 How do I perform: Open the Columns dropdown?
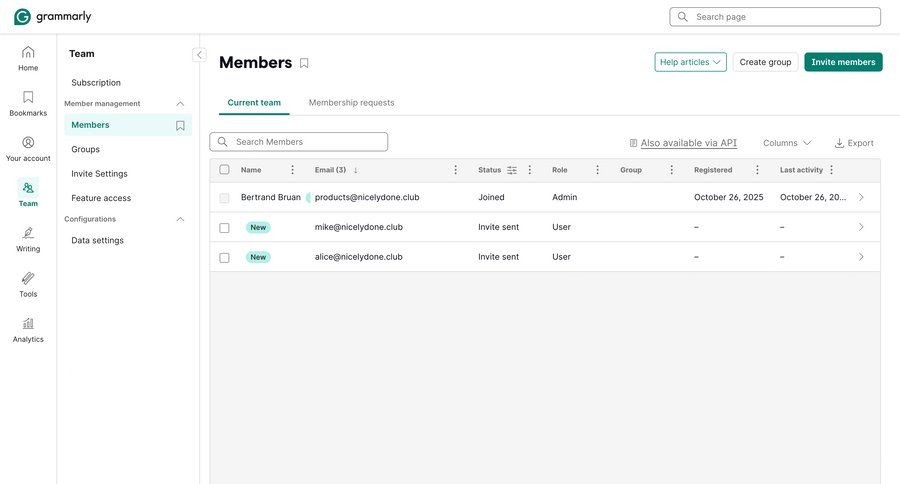point(786,143)
